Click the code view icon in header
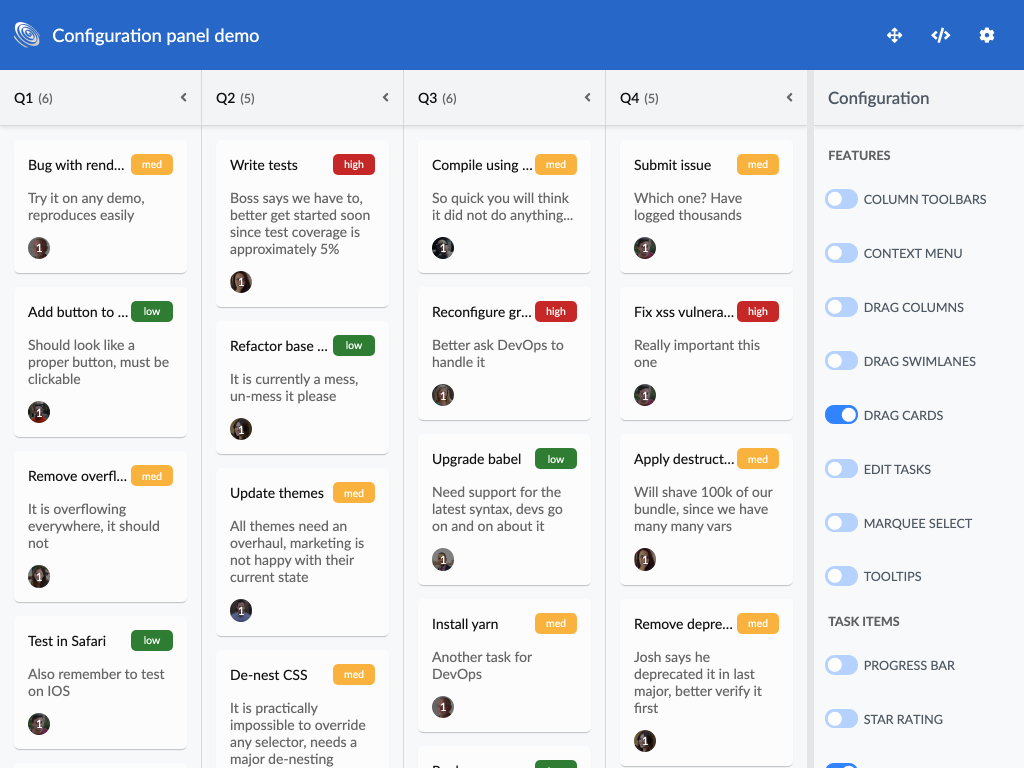Viewport: 1024px width, 768px height. click(x=940, y=35)
